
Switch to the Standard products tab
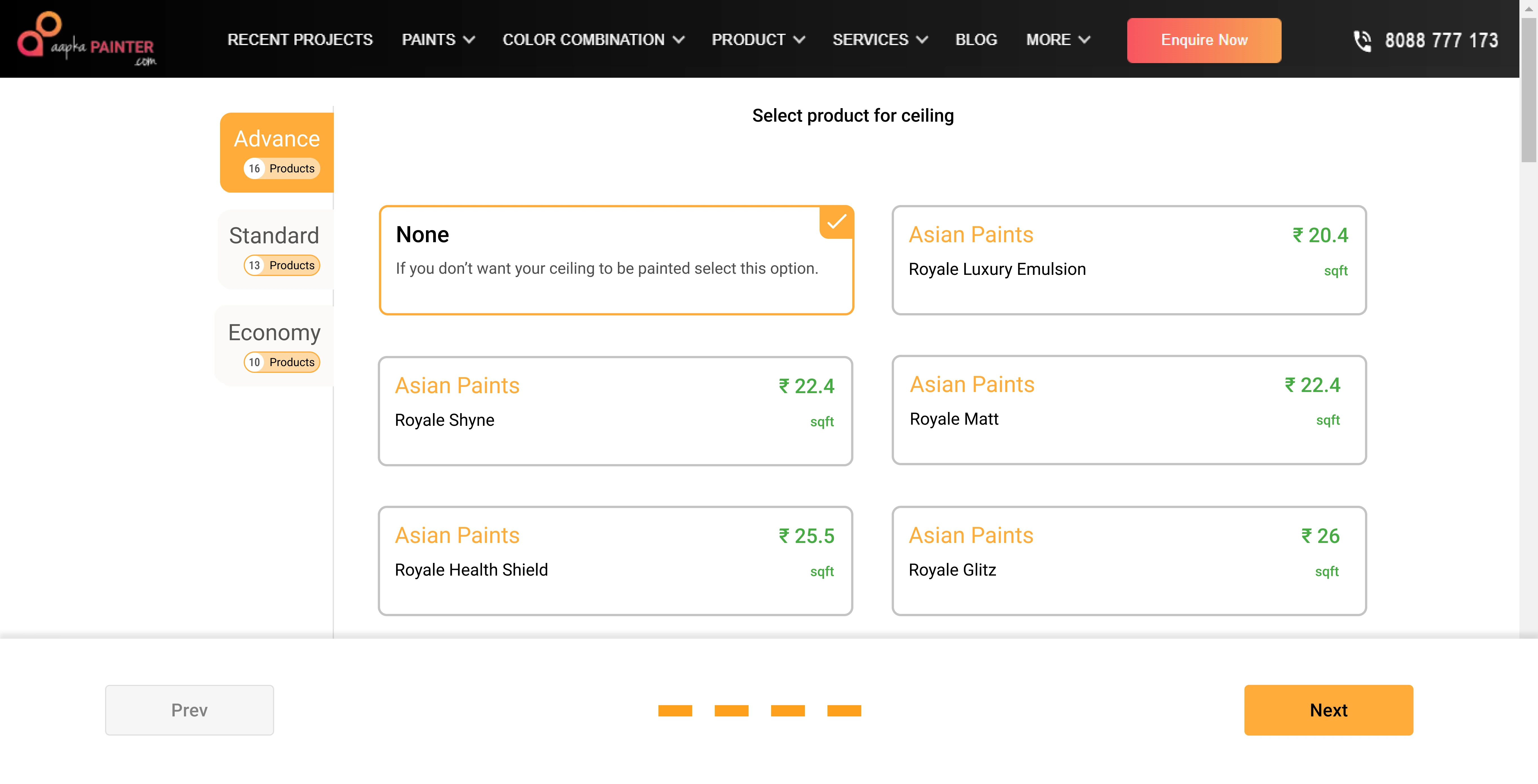(x=275, y=250)
